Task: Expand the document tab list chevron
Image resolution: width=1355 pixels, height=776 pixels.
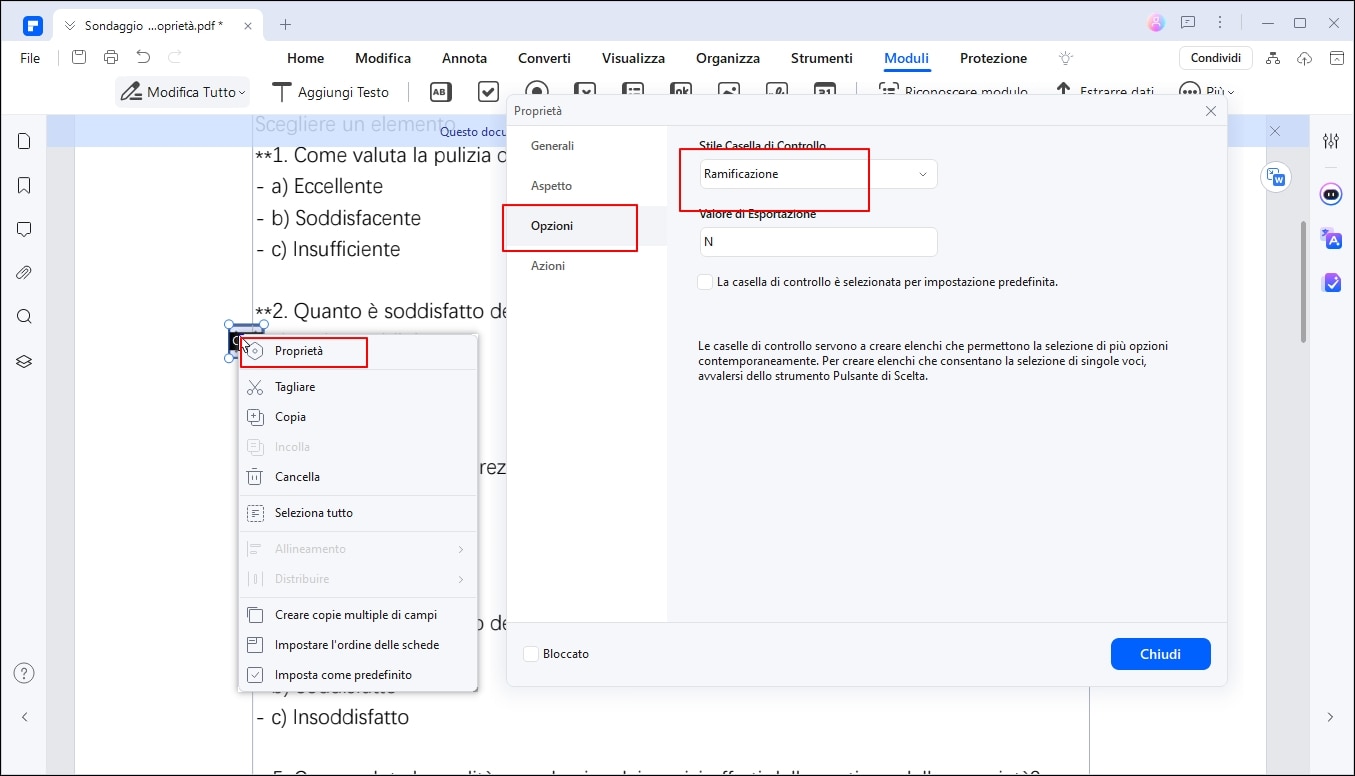Action: coord(69,24)
